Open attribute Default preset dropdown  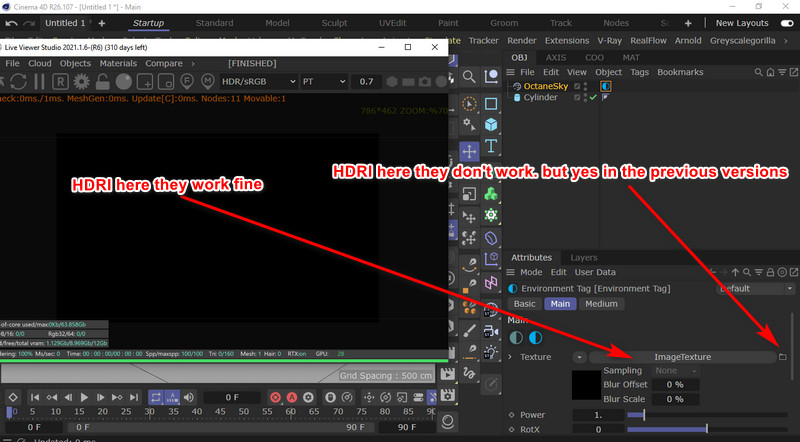pos(756,288)
